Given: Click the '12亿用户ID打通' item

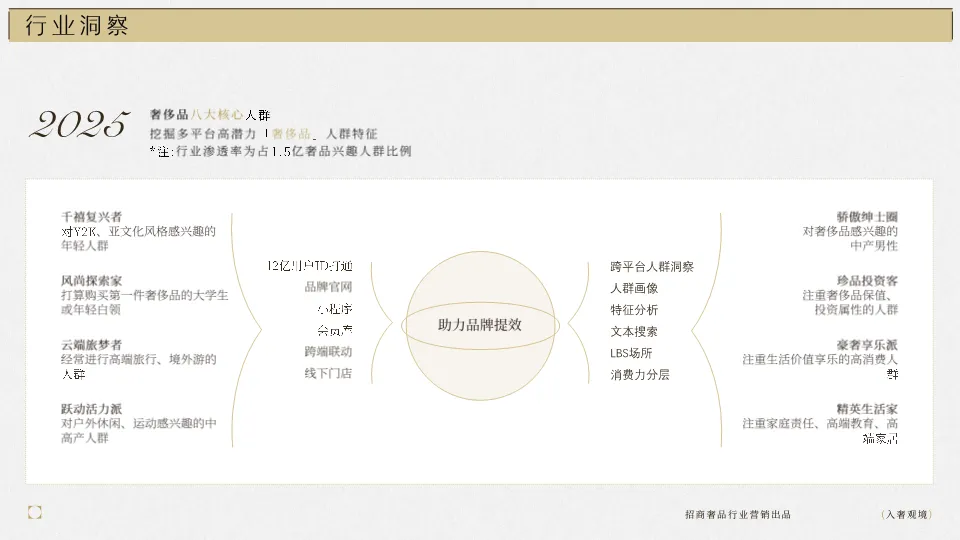Looking at the screenshot, I should 310,266.
